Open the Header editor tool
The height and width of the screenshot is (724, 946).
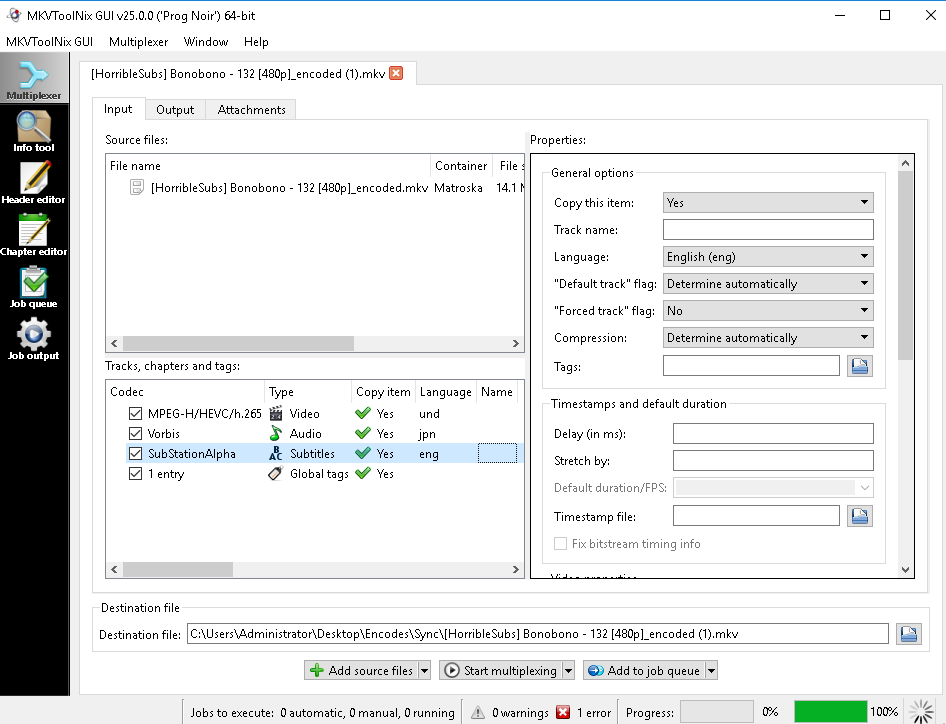(33, 184)
